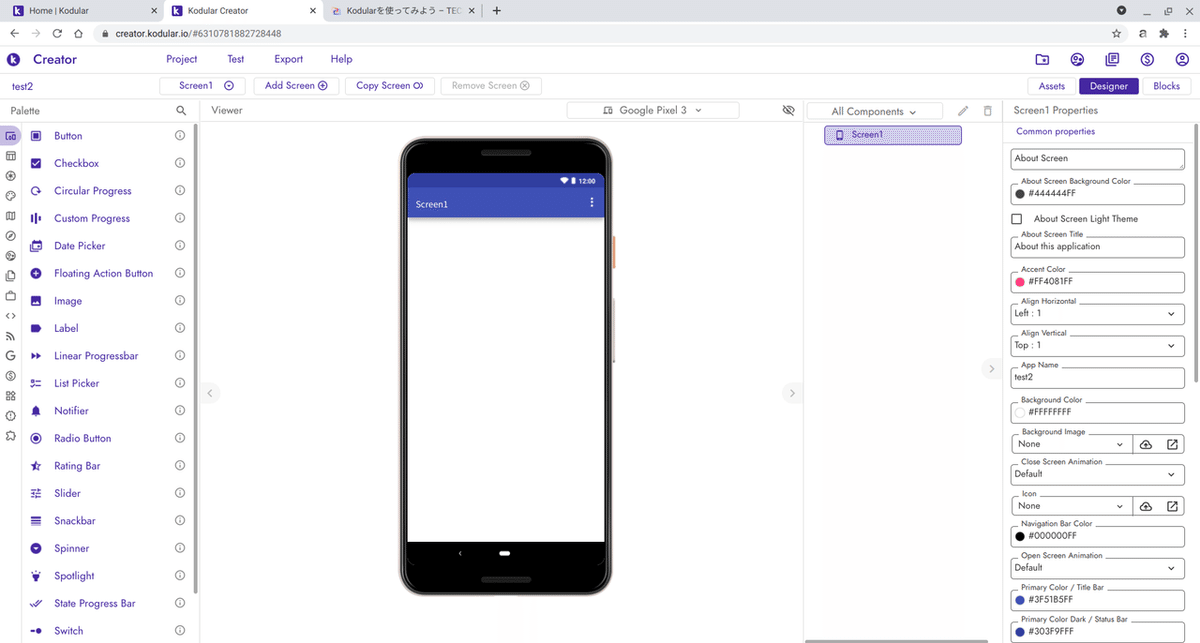Open the Google Pixel 3 device dropdown
1200x643 pixels.
pyautogui.click(x=653, y=110)
